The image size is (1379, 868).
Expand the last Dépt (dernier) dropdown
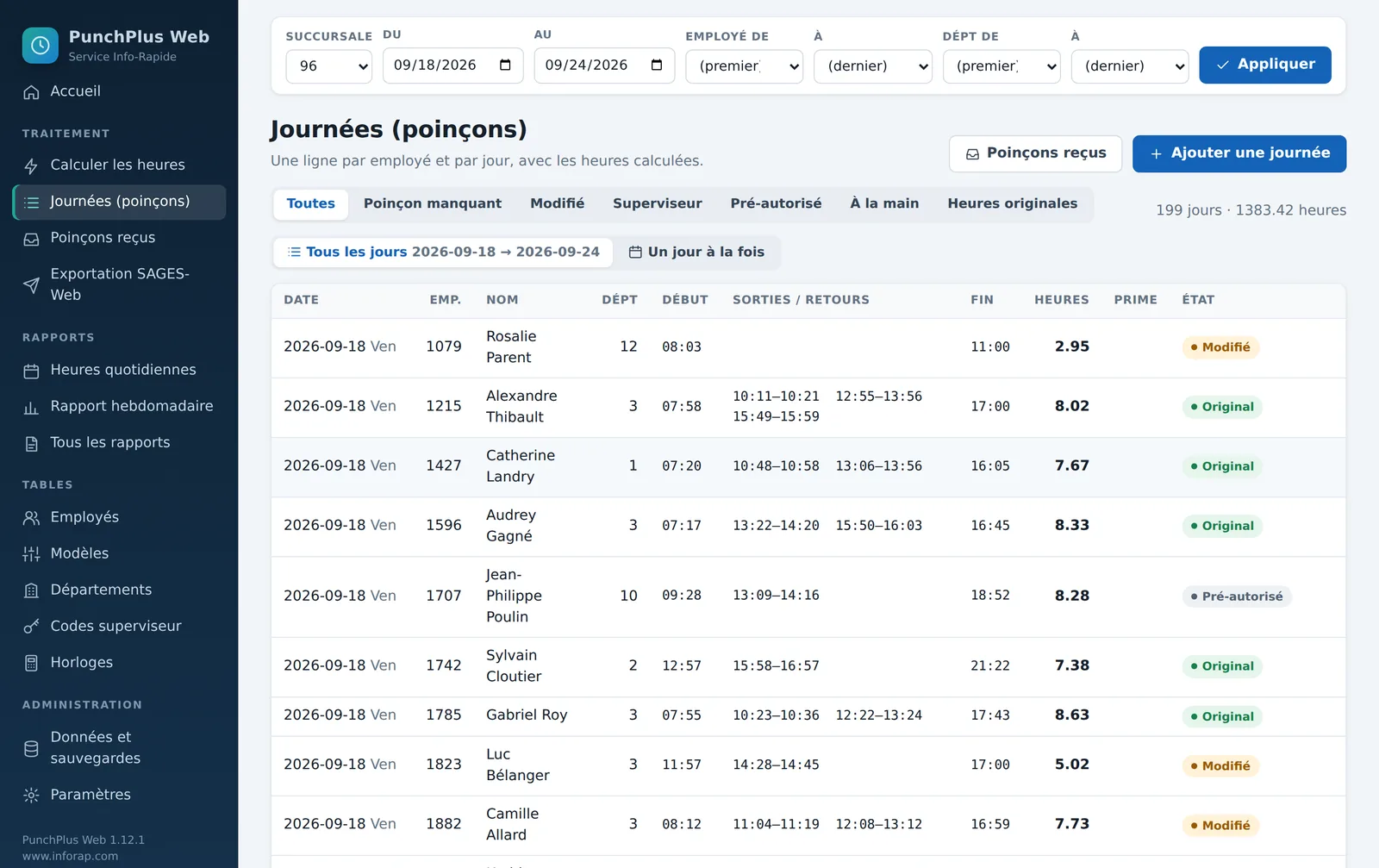[x=1129, y=66]
